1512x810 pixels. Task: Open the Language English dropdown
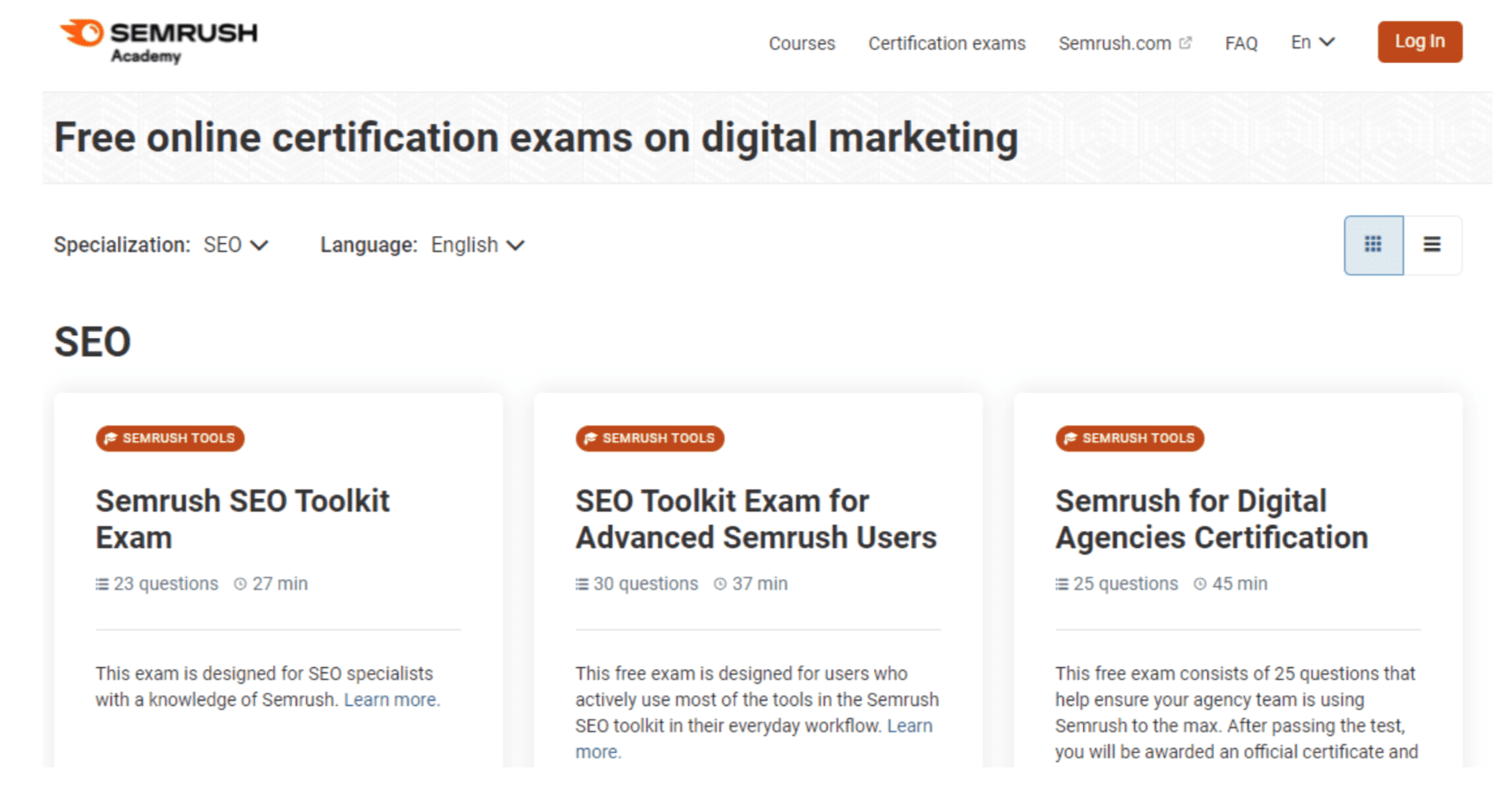click(477, 245)
